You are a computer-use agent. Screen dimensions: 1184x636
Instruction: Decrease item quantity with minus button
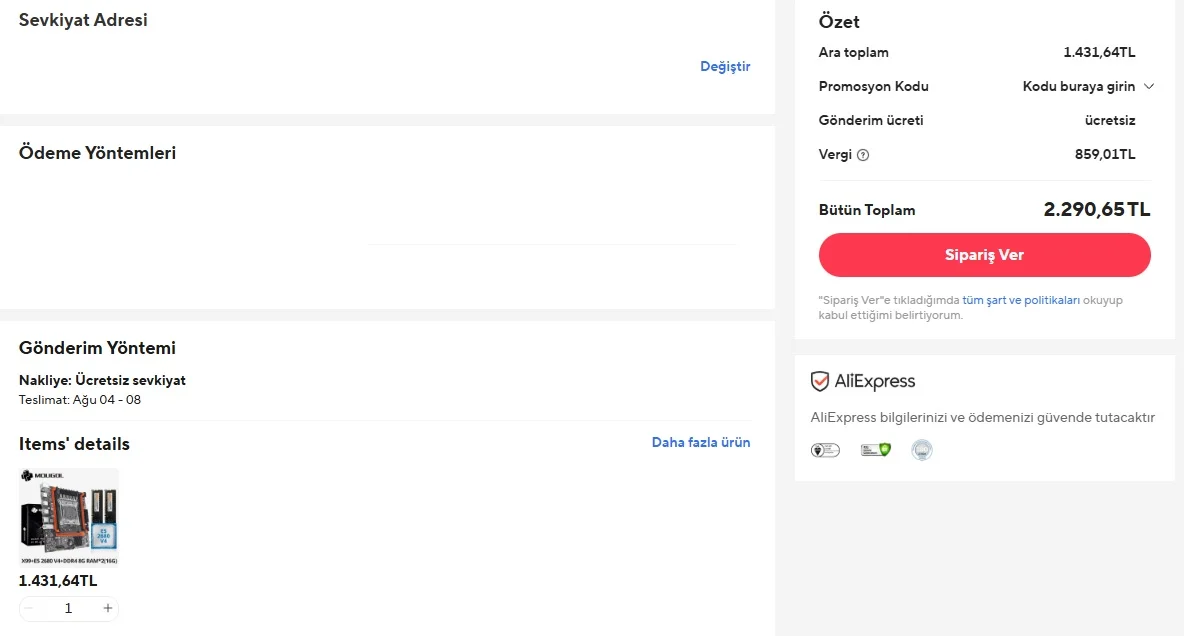28,608
